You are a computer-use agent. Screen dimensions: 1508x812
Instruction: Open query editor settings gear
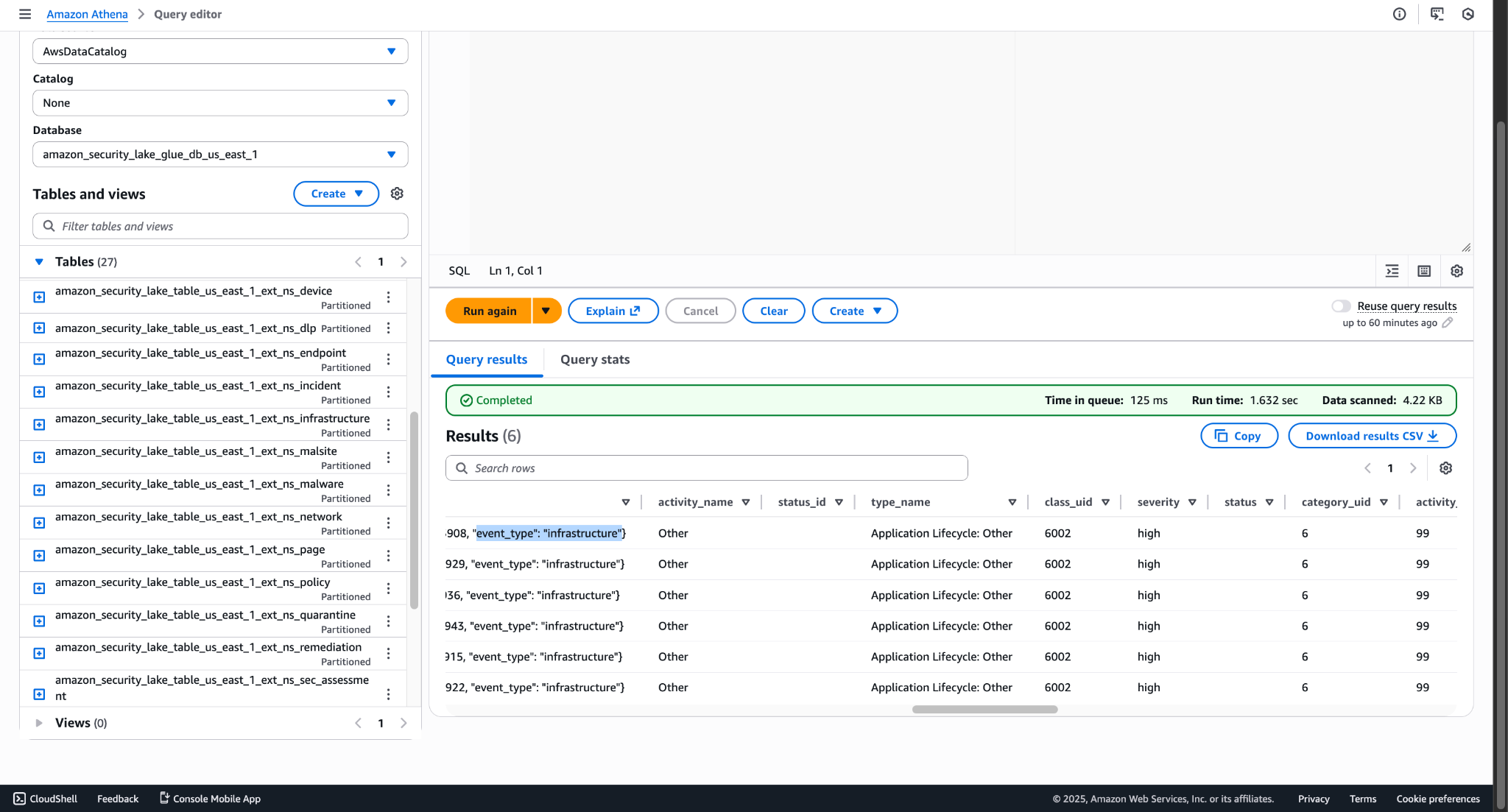click(1456, 271)
